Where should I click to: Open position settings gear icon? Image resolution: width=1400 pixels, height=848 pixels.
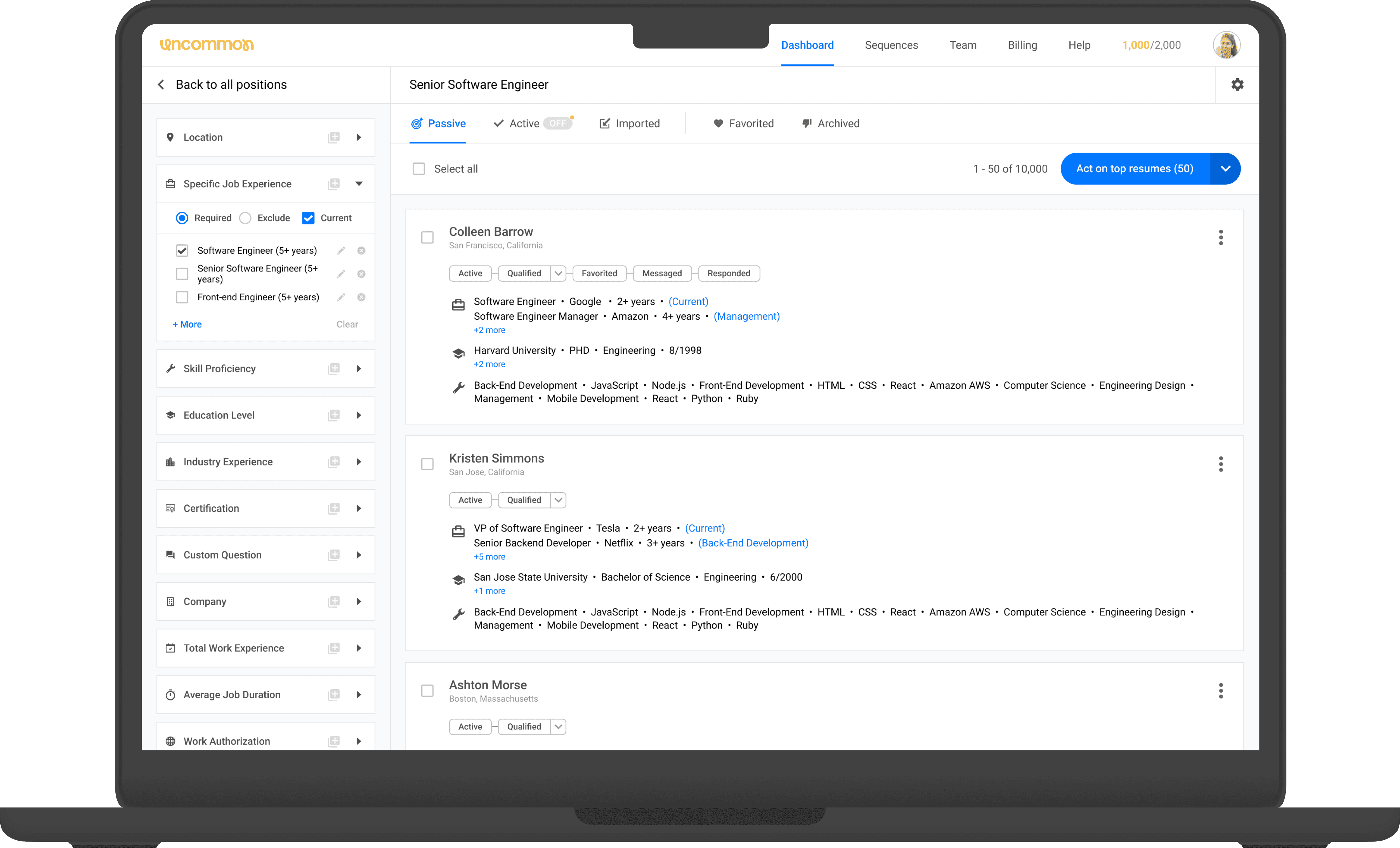coord(1237,85)
